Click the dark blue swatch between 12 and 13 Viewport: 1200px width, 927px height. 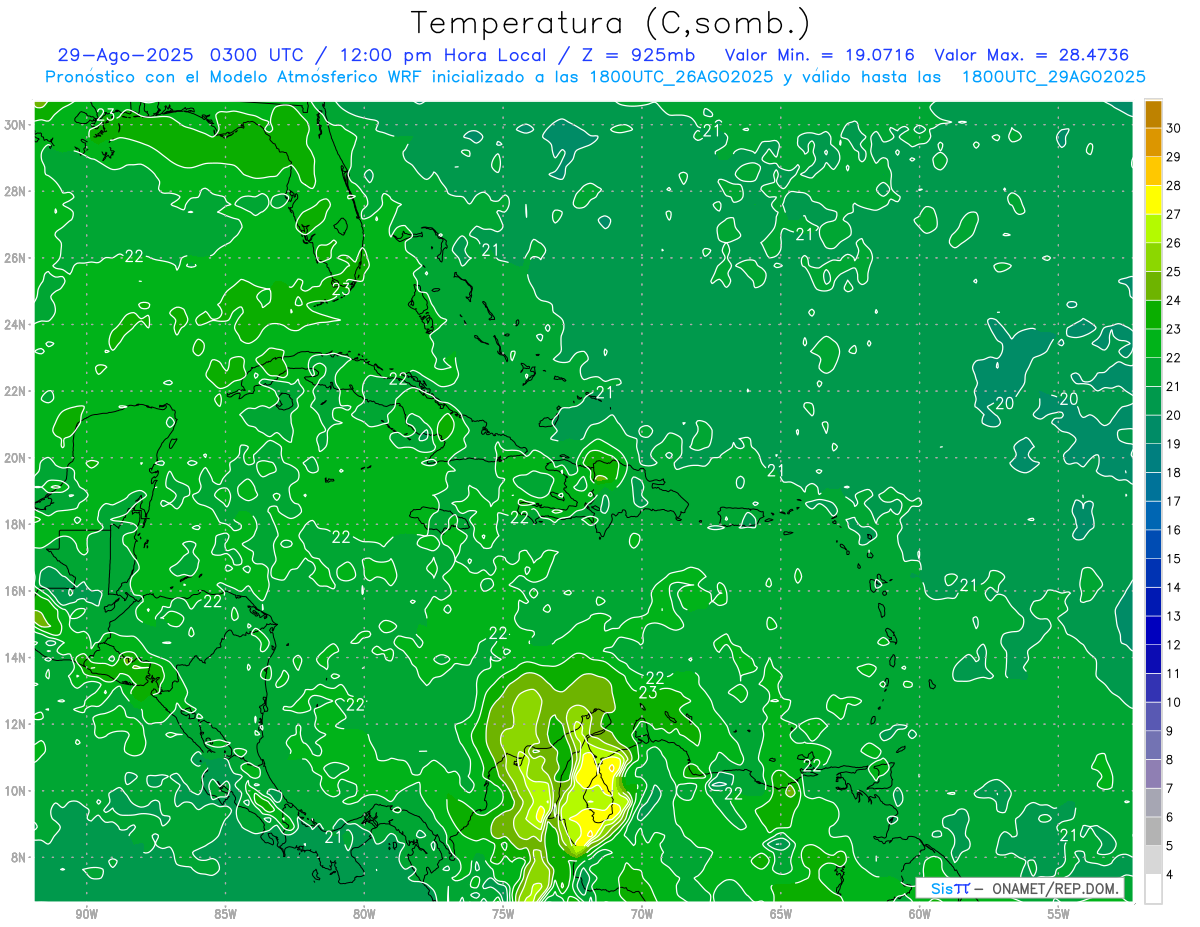(1154, 630)
